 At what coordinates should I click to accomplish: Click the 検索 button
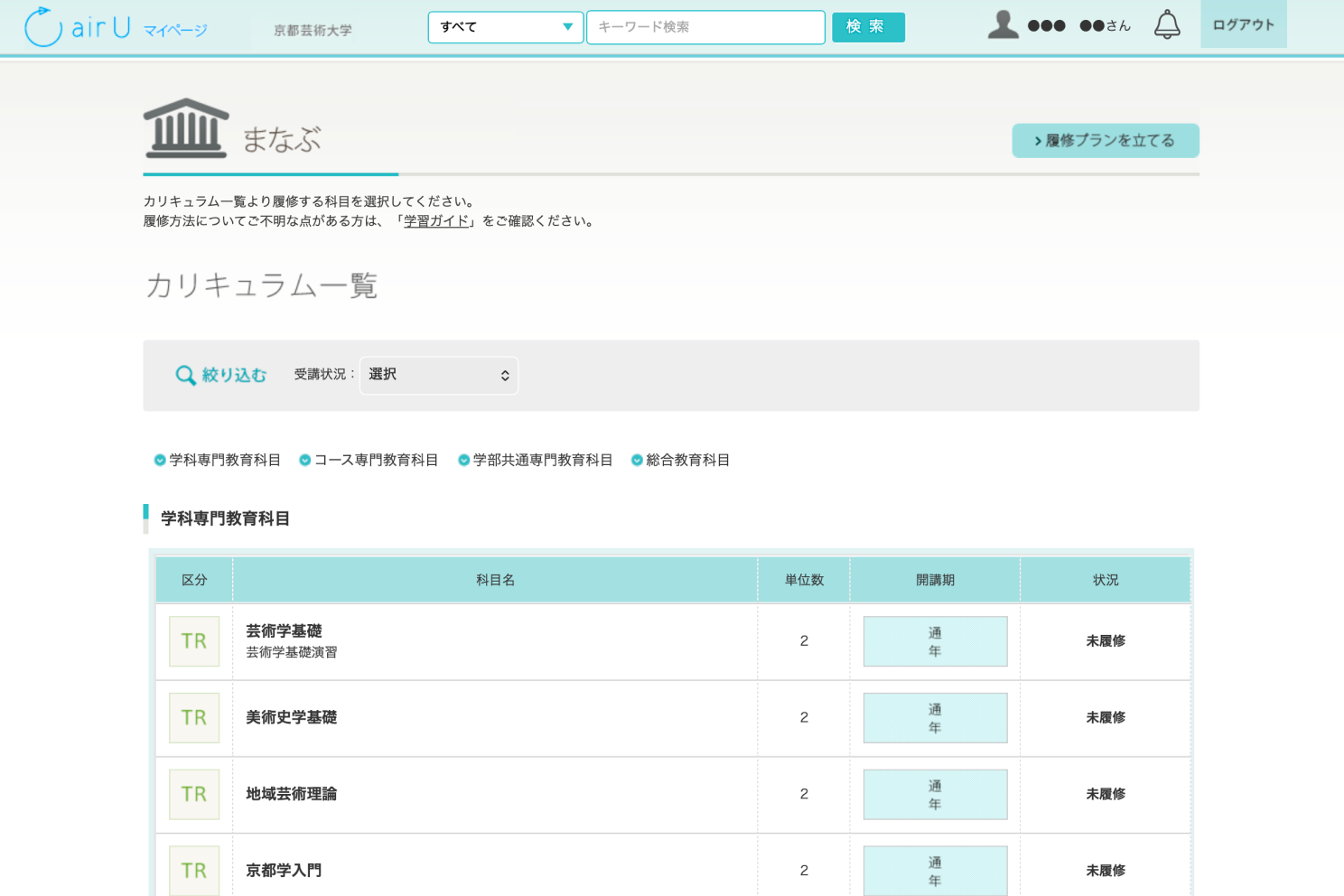pyautogui.click(x=868, y=27)
